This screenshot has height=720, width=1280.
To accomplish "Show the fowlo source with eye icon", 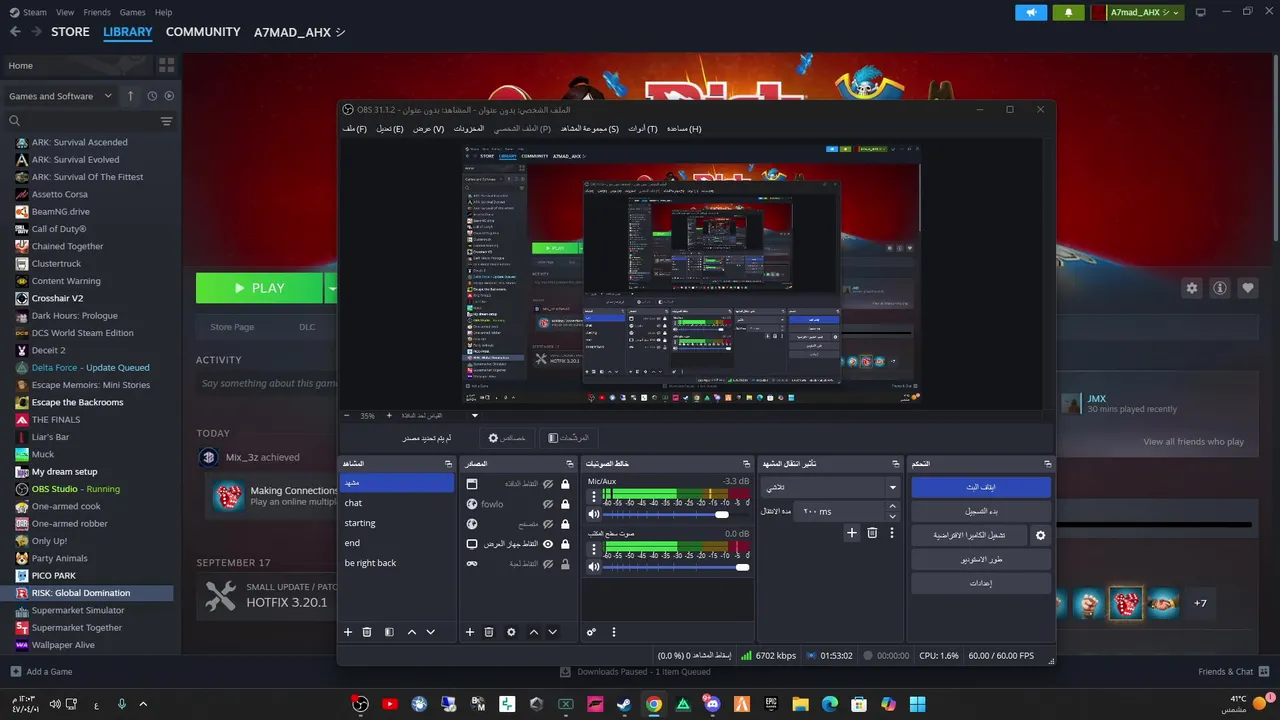I will [548, 504].
